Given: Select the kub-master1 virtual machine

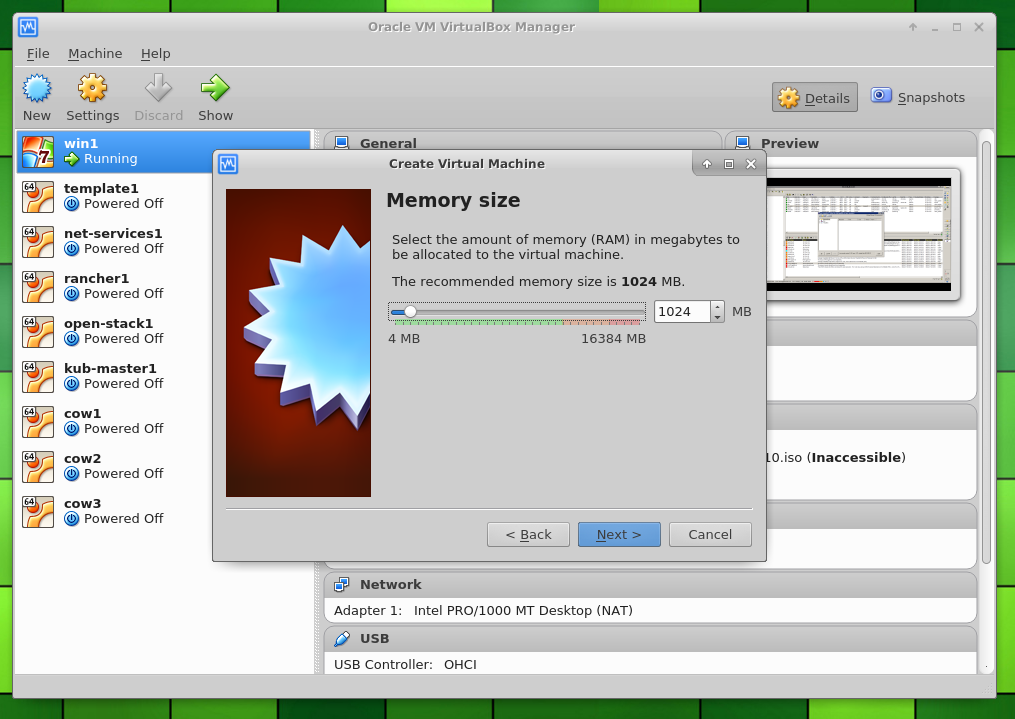Looking at the screenshot, I should click(x=164, y=377).
